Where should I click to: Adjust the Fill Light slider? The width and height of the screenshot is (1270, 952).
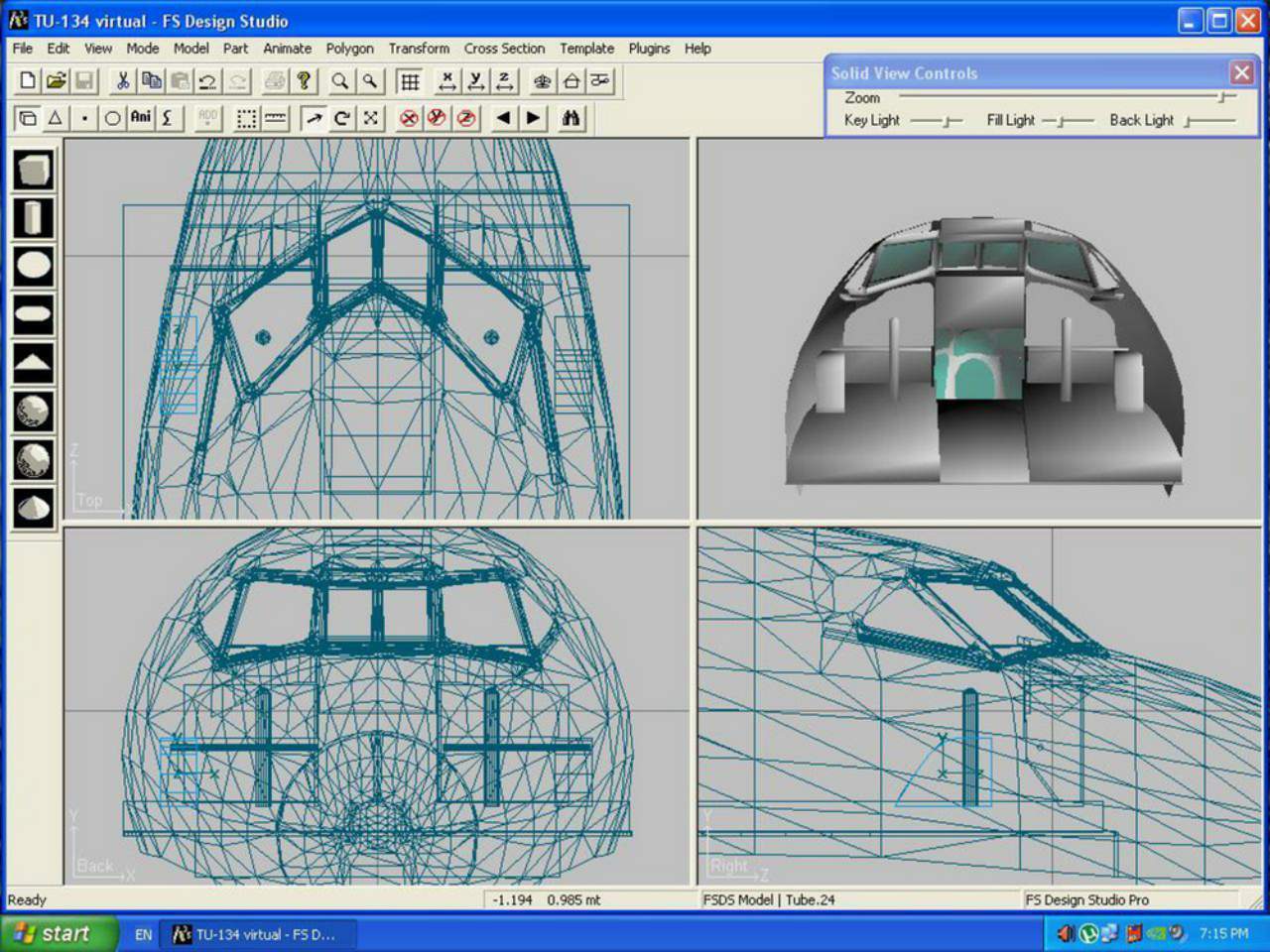tap(1068, 121)
